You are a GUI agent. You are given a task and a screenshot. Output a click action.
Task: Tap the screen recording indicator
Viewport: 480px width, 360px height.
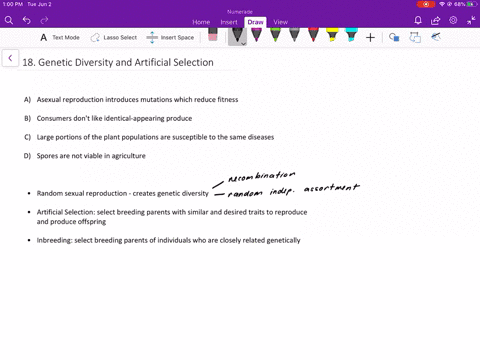point(426,4)
